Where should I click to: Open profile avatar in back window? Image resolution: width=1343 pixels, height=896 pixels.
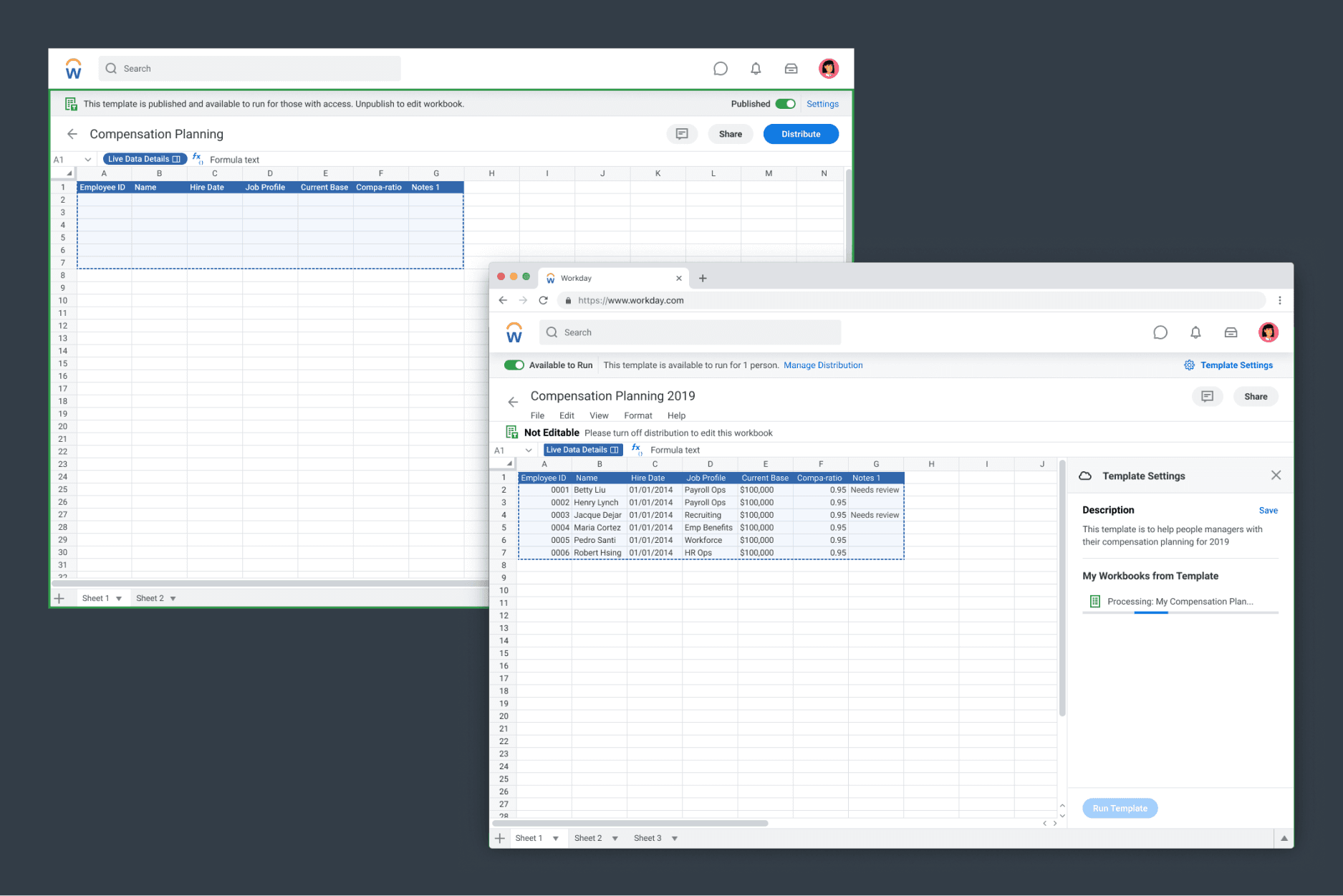tap(829, 69)
